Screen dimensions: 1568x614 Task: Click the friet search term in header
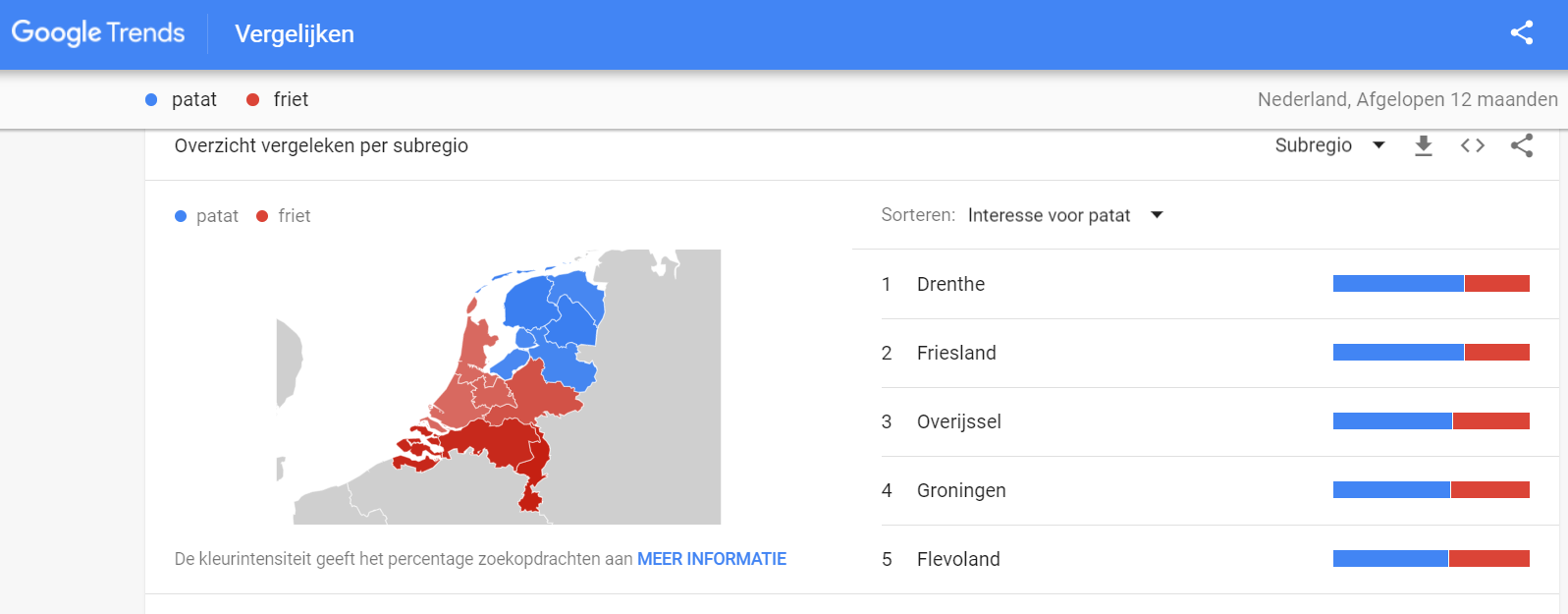coord(291,99)
